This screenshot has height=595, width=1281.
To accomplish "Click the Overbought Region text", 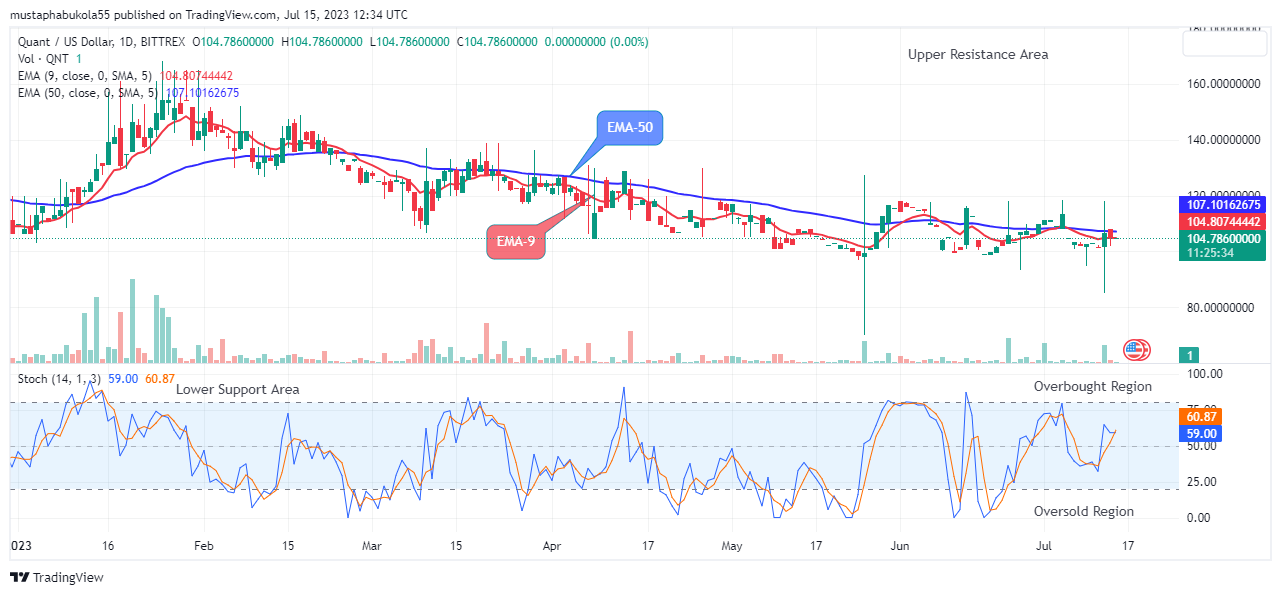I will point(1093,386).
